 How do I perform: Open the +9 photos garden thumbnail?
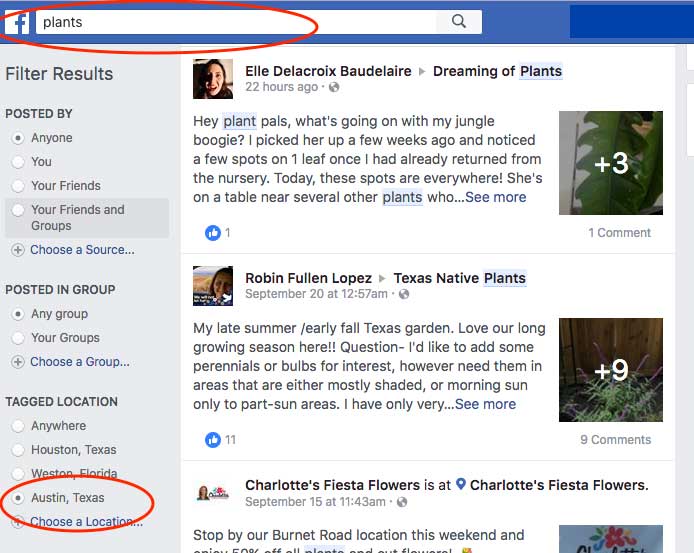[611, 370]
